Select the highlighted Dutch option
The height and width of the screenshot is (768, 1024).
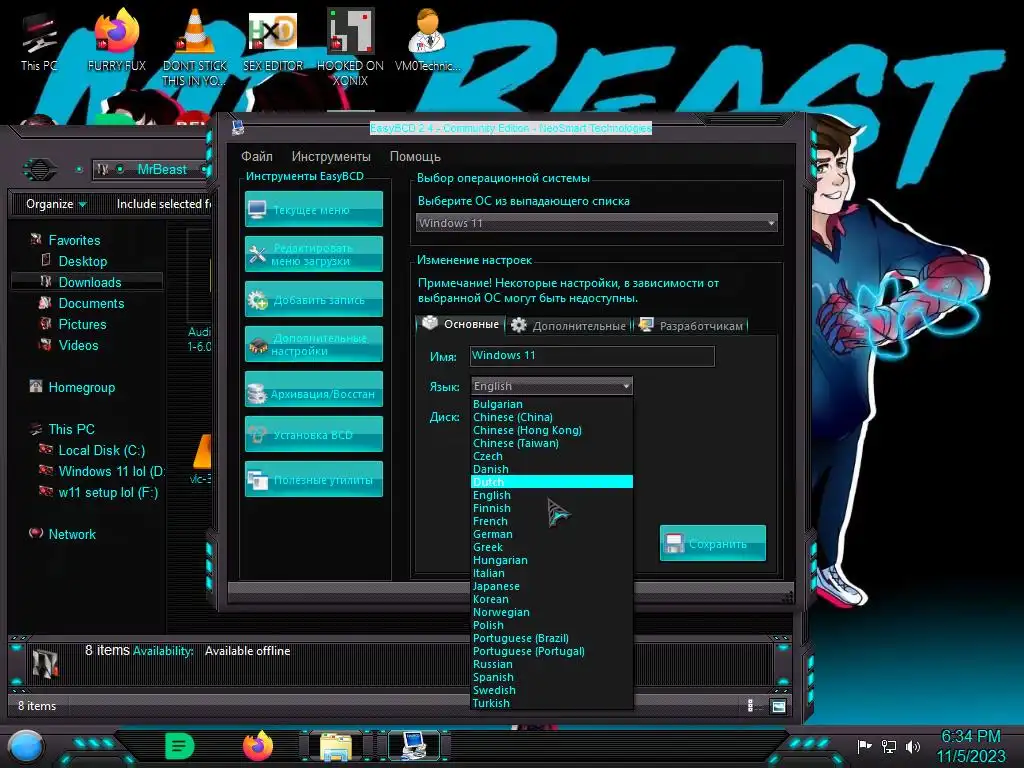(551, 482)
